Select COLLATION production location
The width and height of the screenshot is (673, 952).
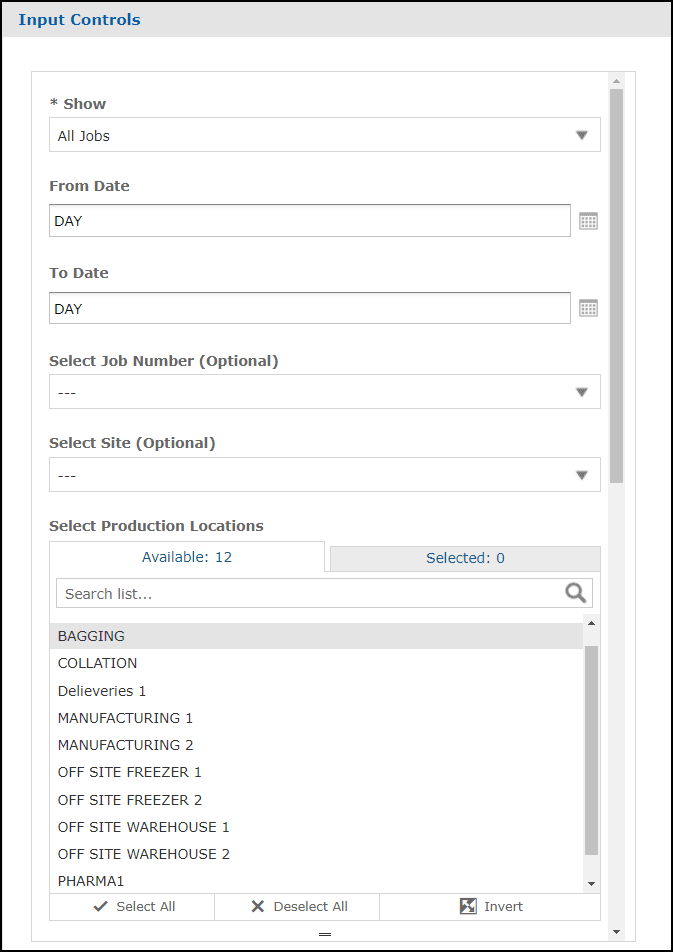coord(98,663)
